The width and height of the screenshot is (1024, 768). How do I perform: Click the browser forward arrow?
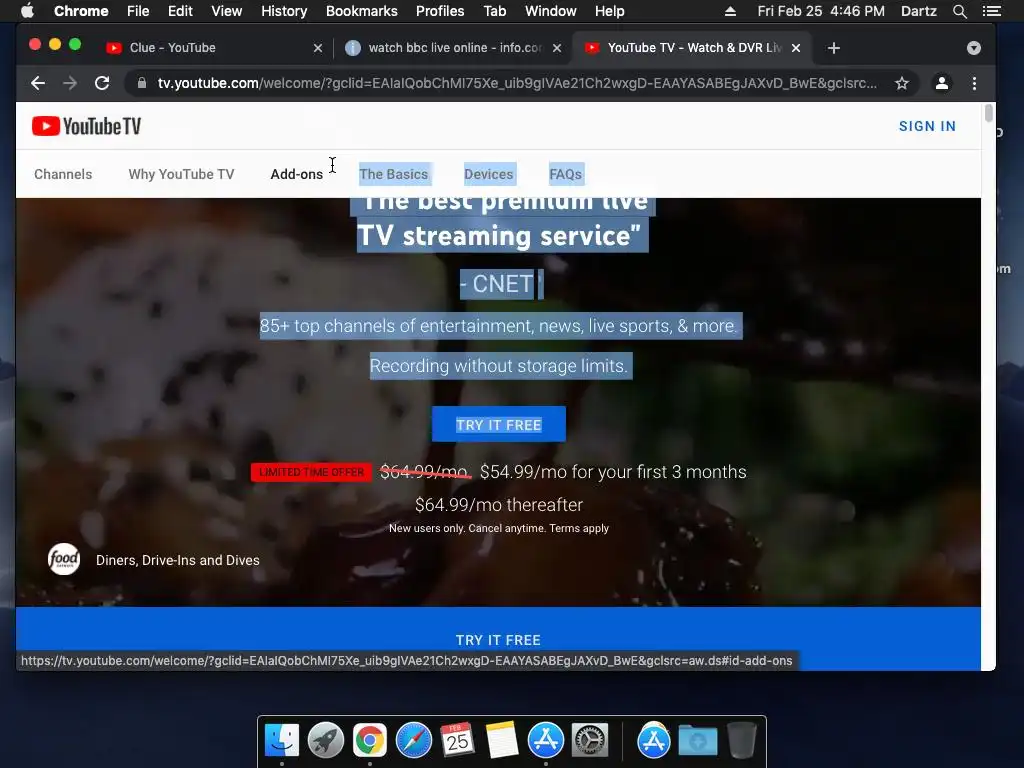[x=70, y=83]
